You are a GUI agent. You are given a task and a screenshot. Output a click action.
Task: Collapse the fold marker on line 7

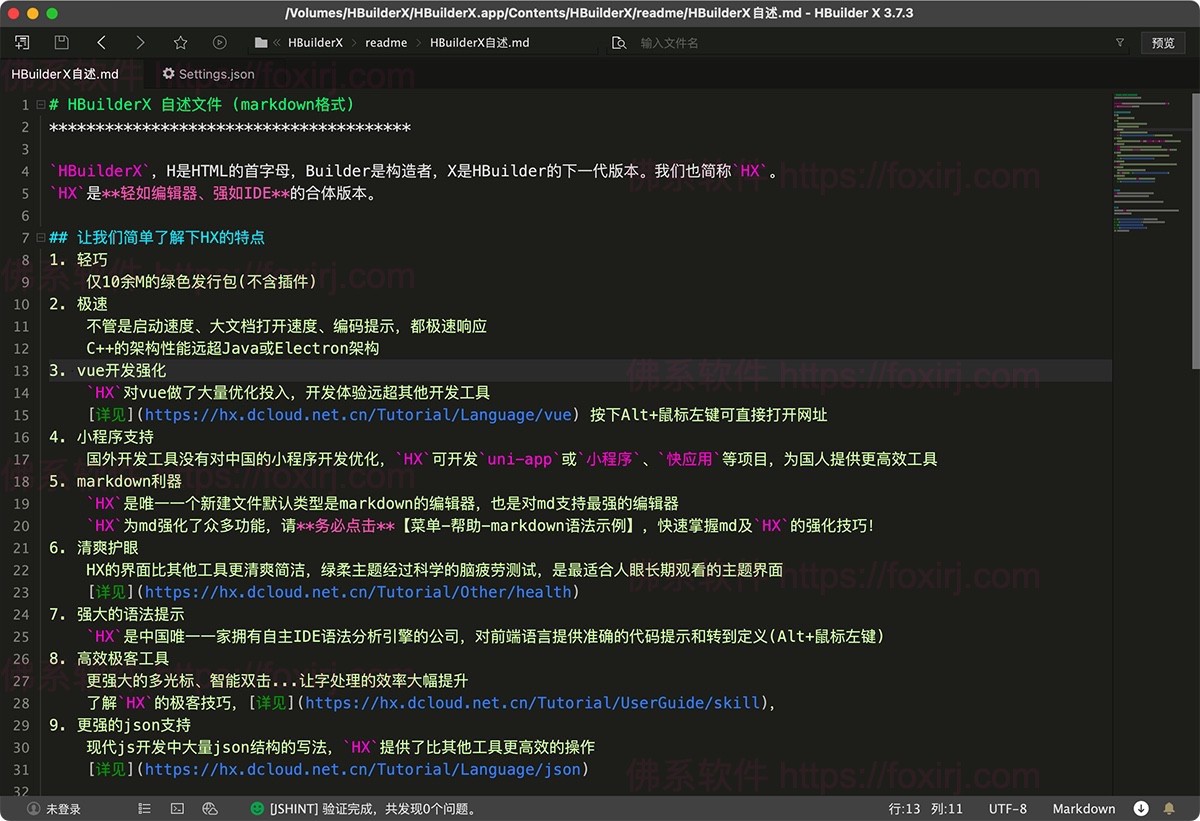40,238
